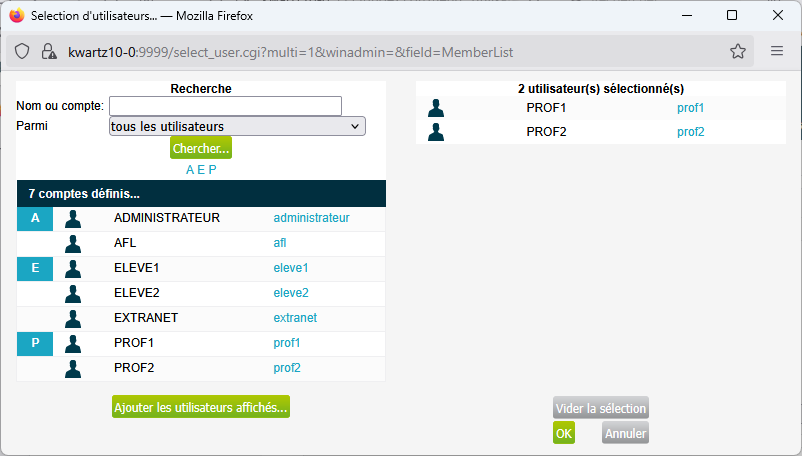Click '2 utilisateur(s) sélectionné(s)' heading
802x456 pixels.
600,89
